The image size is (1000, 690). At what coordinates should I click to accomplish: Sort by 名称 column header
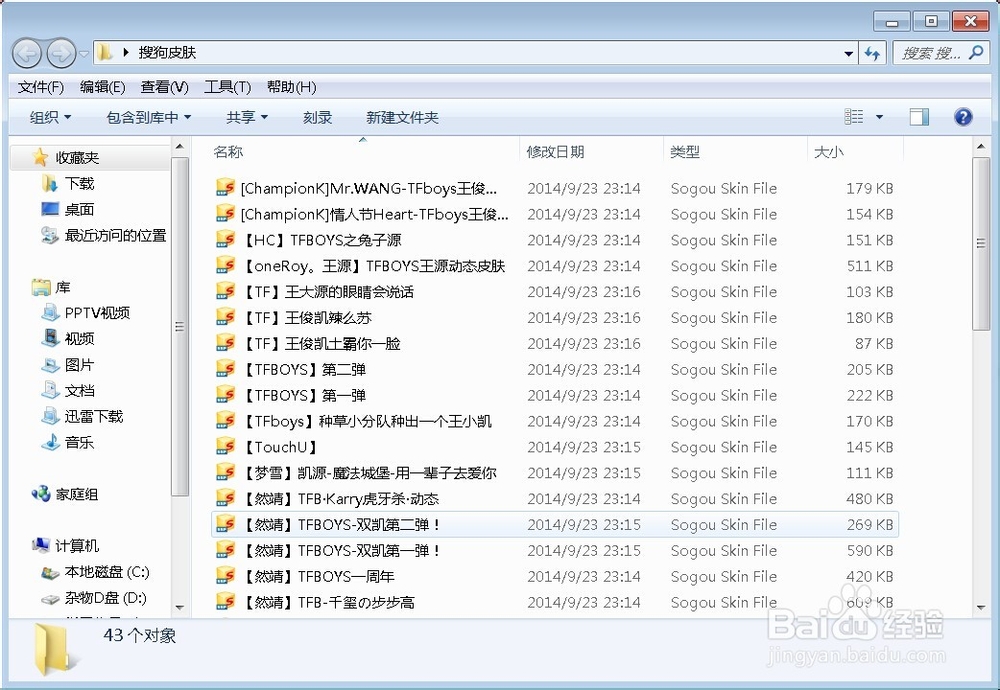[x=228, y=152]
